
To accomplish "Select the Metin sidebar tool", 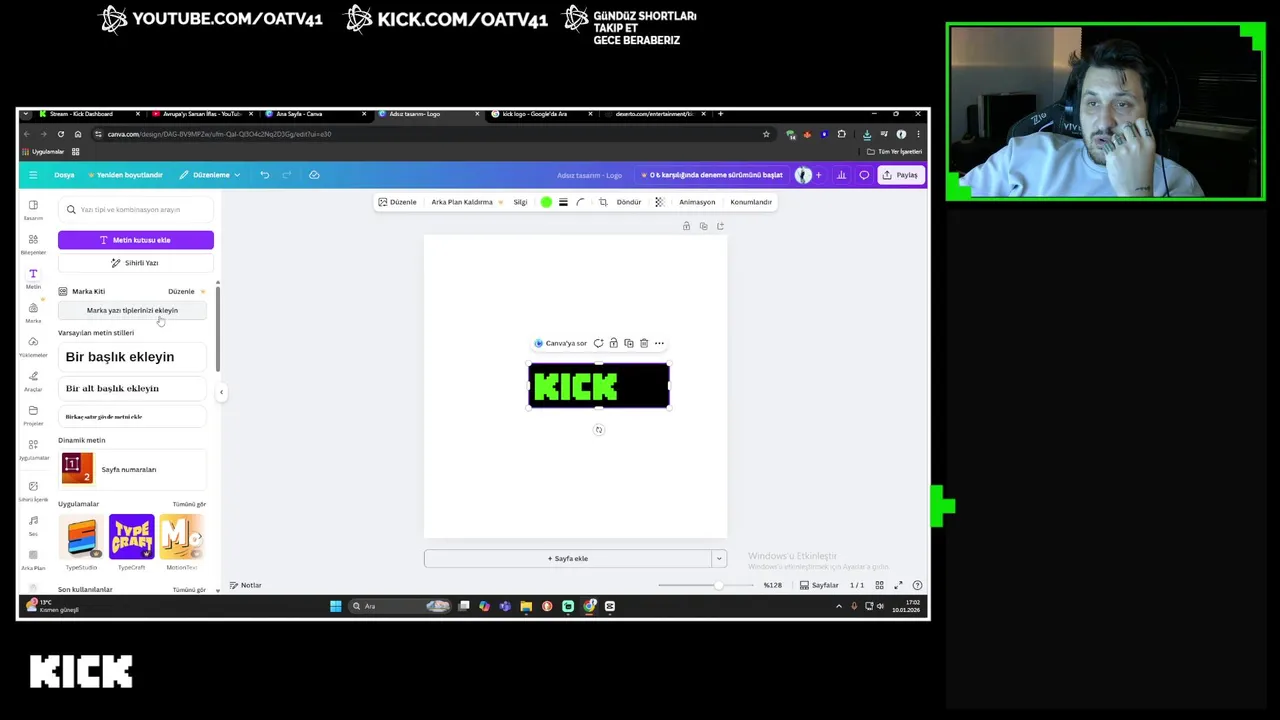I will click(x=33, y=278).
